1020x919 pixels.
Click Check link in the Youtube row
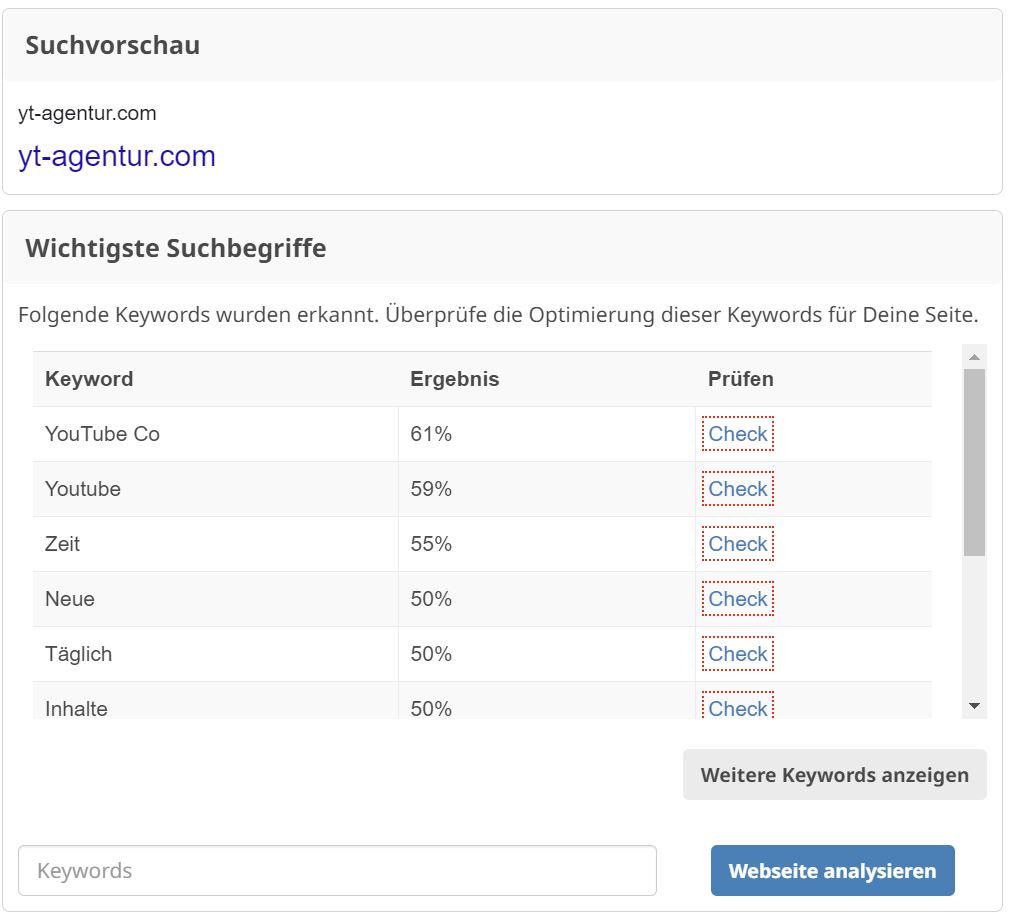738,489
